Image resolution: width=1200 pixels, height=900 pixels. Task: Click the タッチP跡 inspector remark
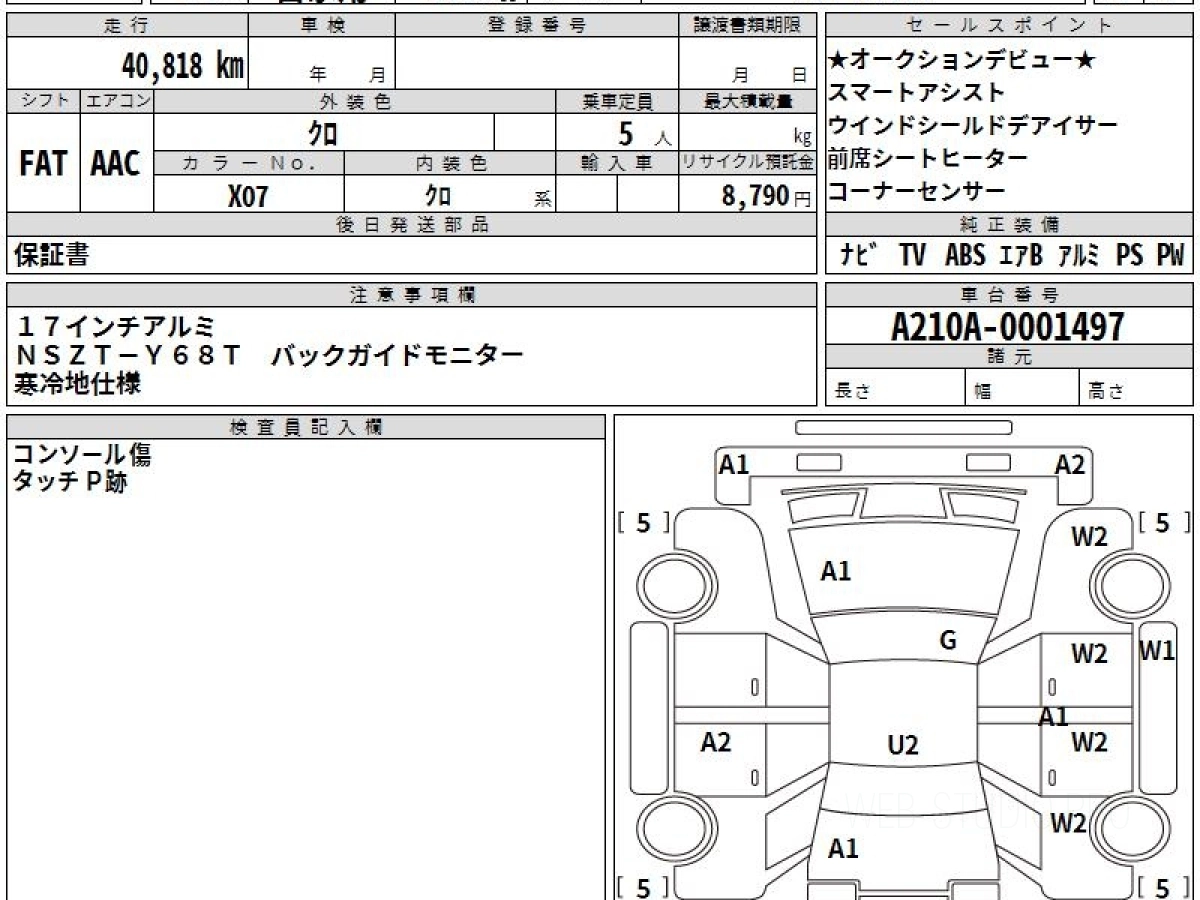(x=70, y=482)
